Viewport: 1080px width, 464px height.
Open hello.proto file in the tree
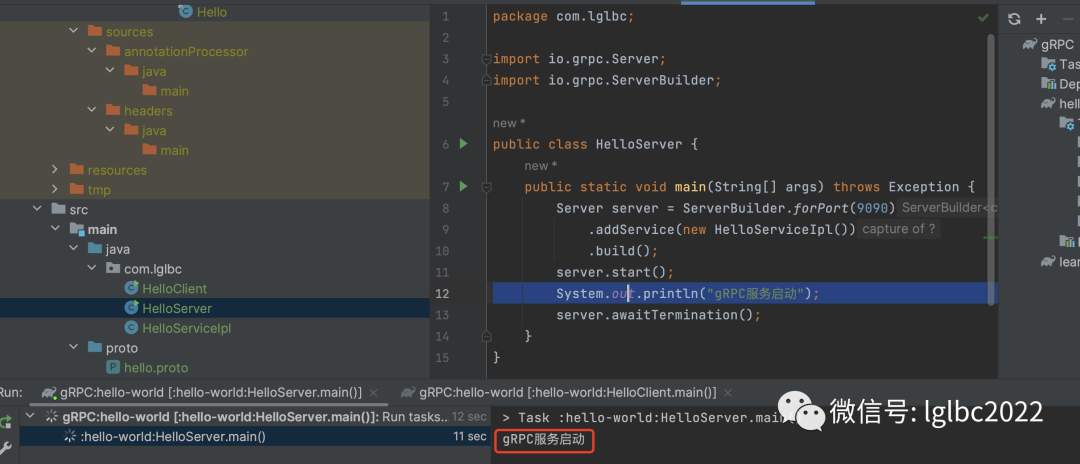156,368
